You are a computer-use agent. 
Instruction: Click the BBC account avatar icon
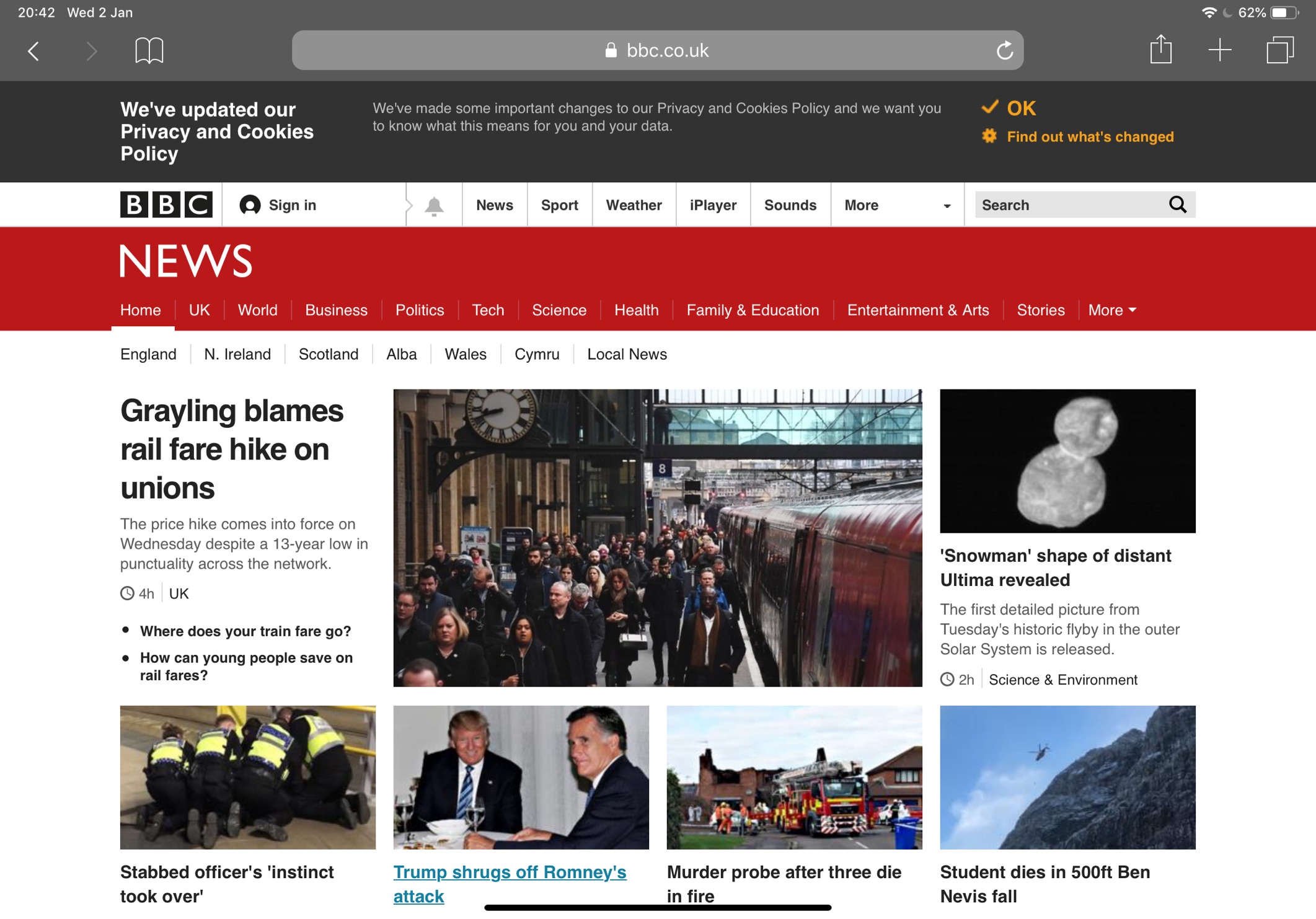coord(250,205)
